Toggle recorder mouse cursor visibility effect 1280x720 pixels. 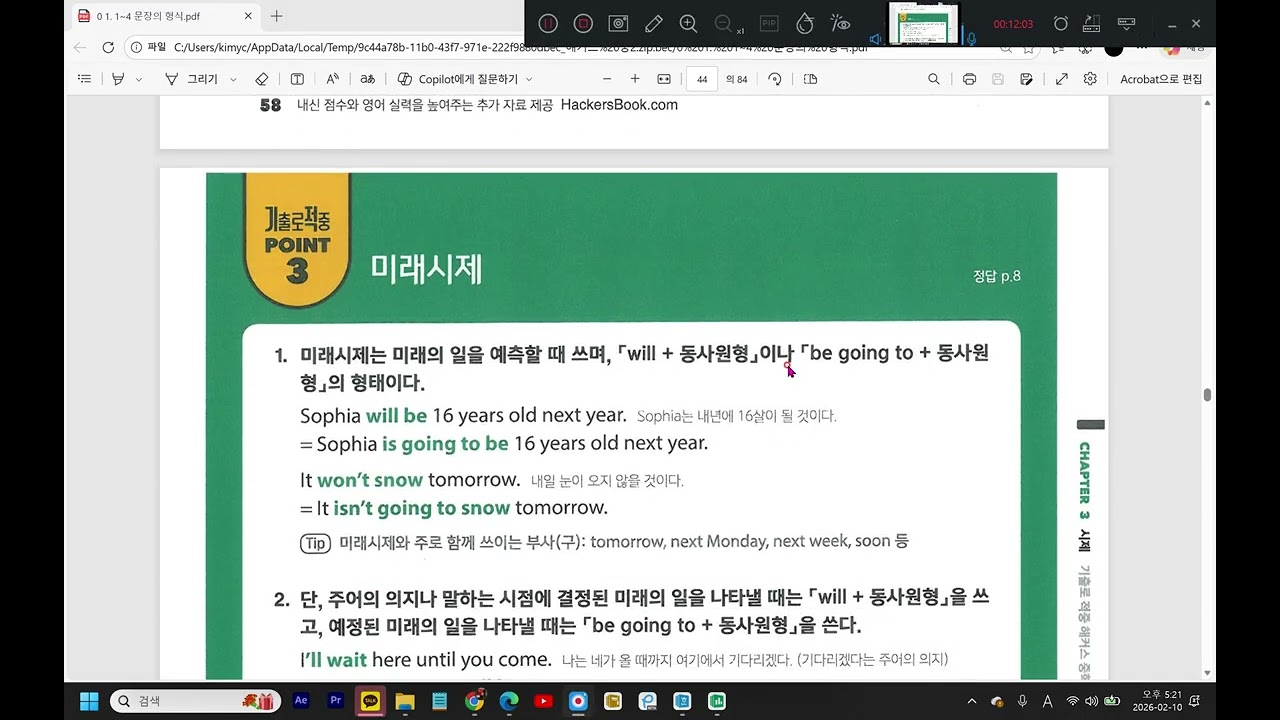tap(840, 23)
